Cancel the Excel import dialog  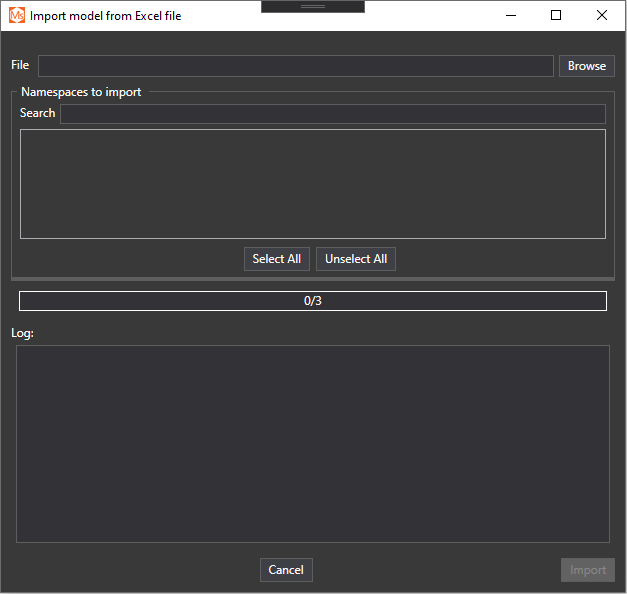click(x=286, y=570)
